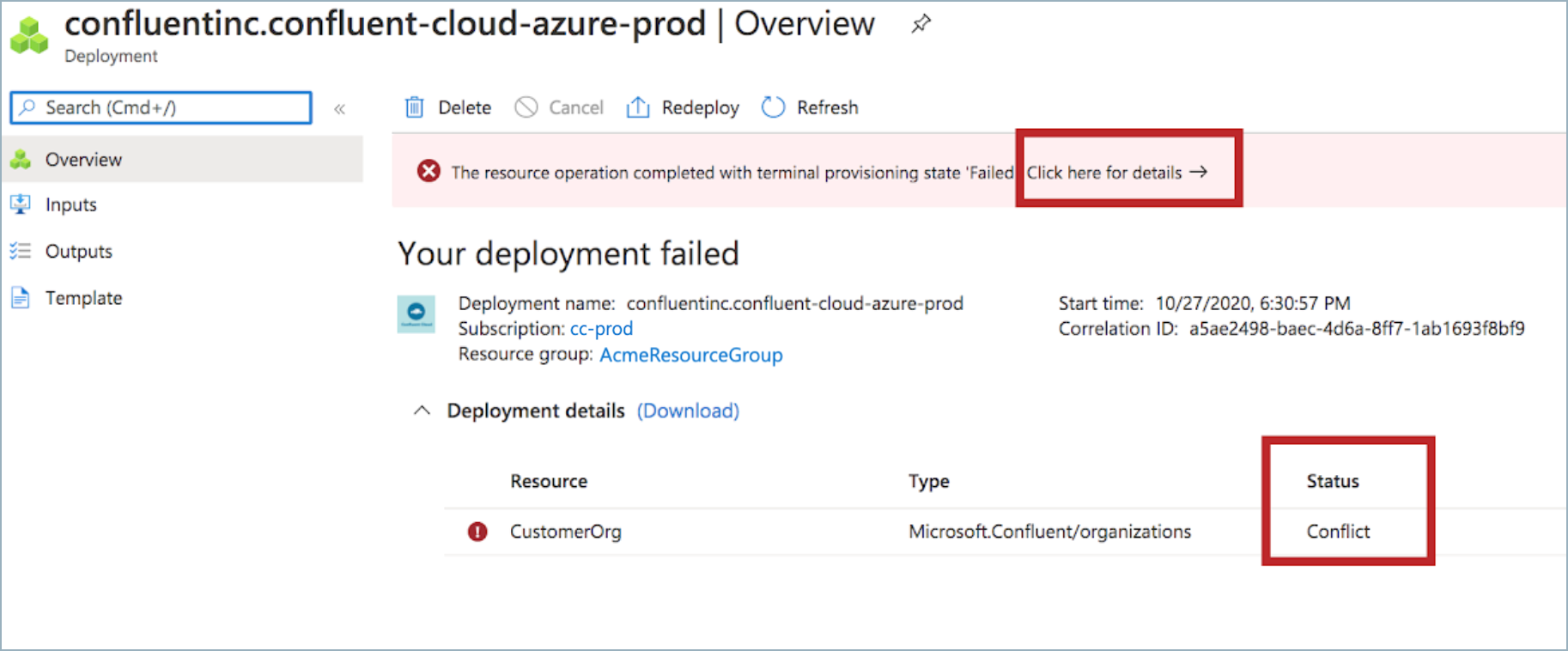Click the red error icon in the banner
Screen dimensions: 1568x651
coord(428,172)
